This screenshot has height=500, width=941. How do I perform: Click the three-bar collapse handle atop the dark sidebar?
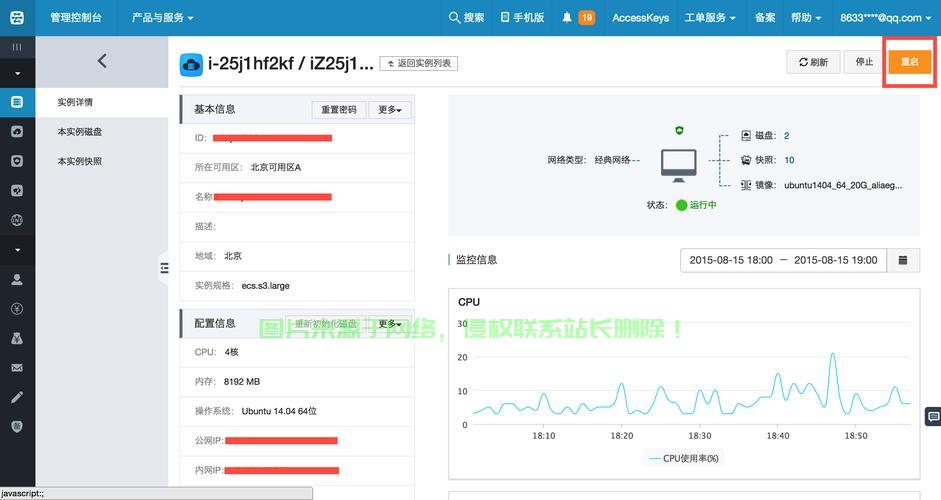[17, 47]
